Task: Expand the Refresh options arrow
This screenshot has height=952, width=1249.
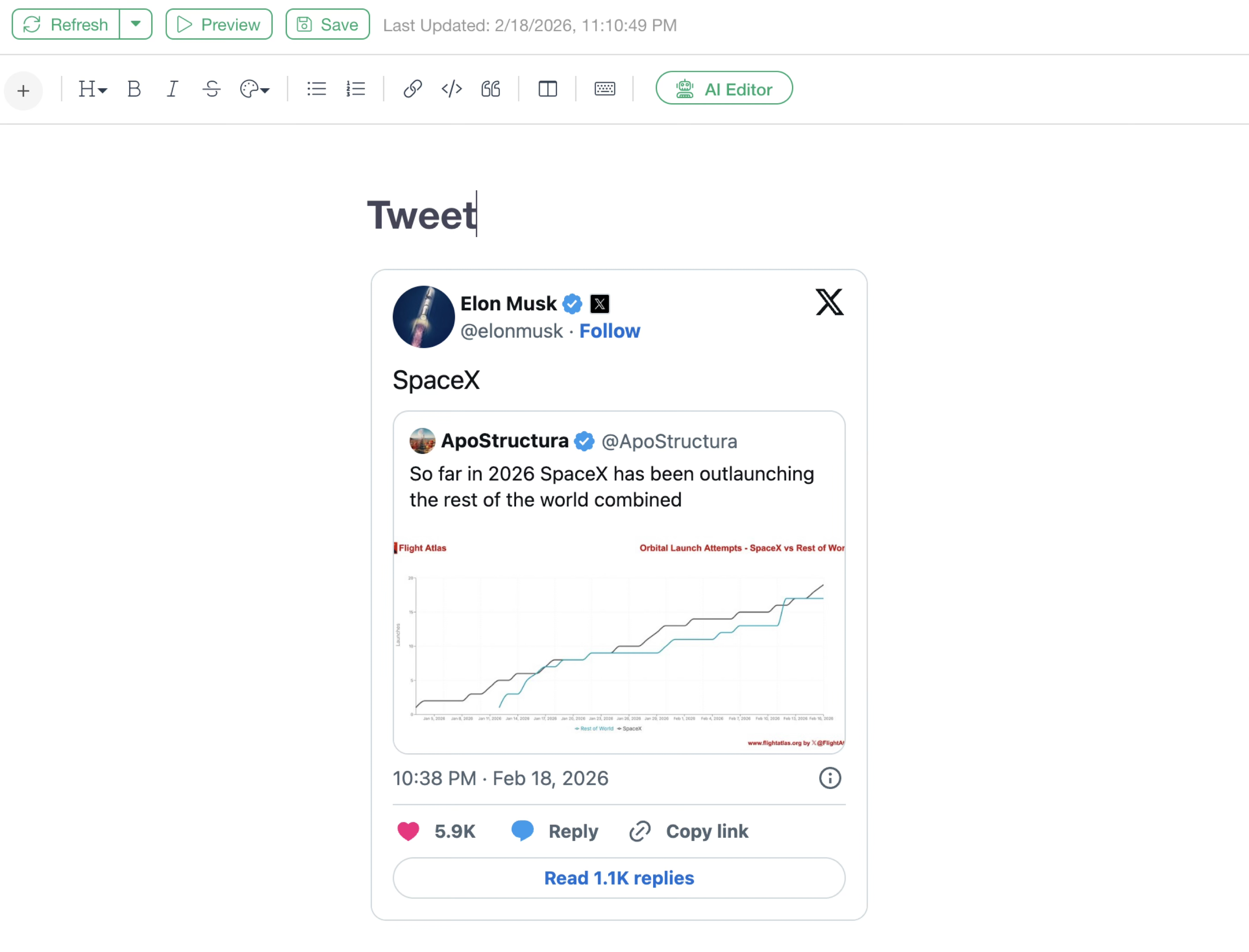Action: [x=135, y=24]
